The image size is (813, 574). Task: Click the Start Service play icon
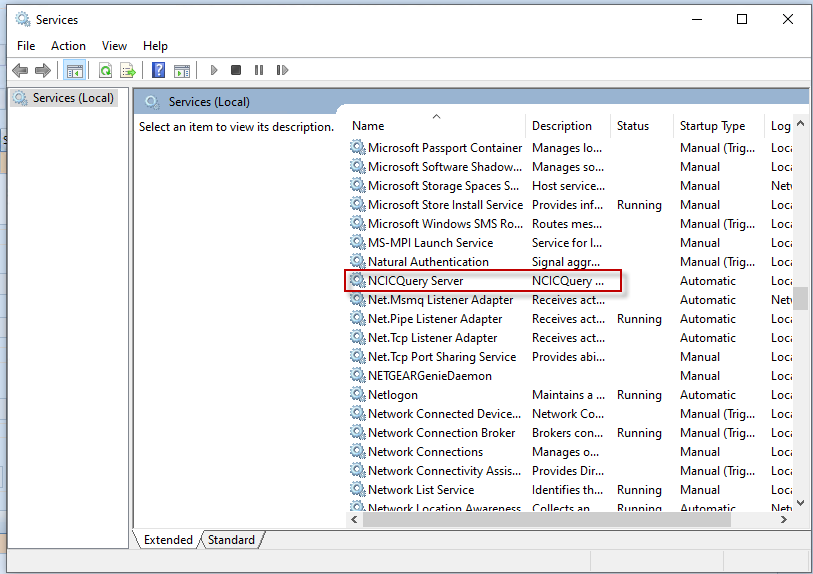[x=214, y=70]
